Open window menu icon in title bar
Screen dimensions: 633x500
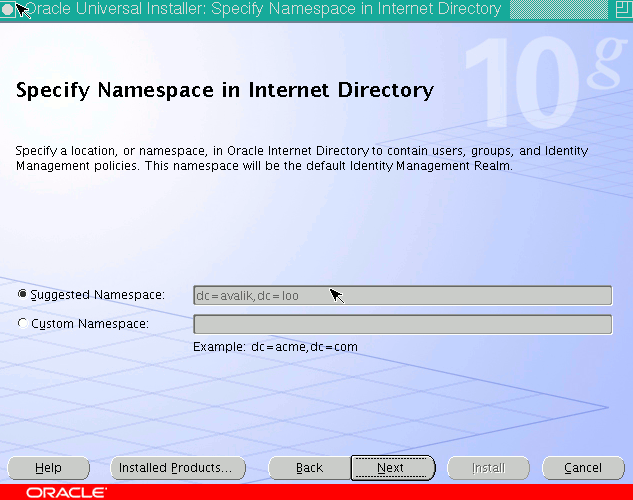coord(8,9)
